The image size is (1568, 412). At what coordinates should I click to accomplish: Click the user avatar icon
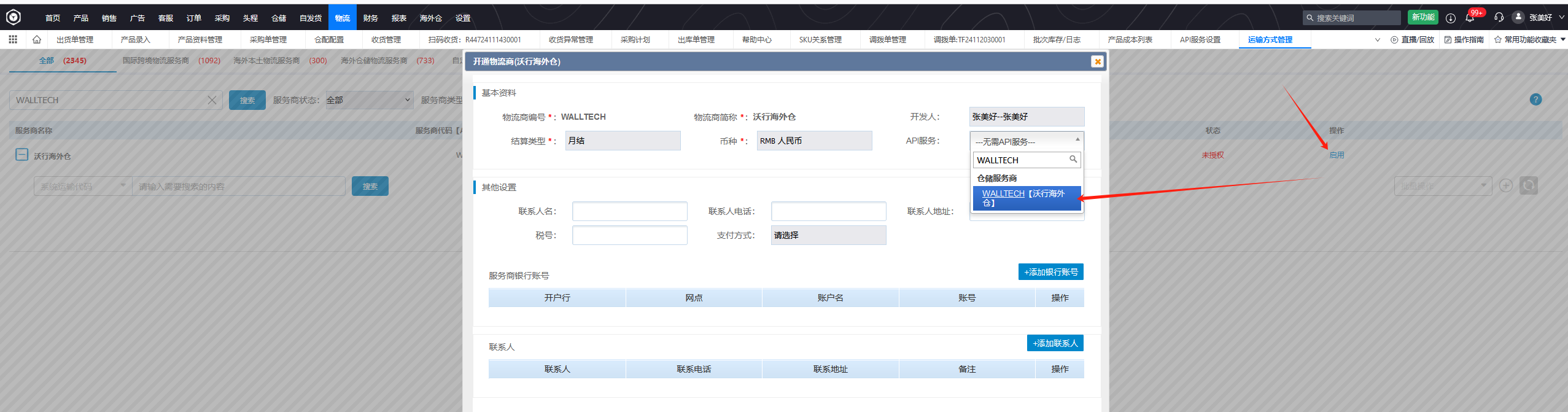[x=1518, y=17]
